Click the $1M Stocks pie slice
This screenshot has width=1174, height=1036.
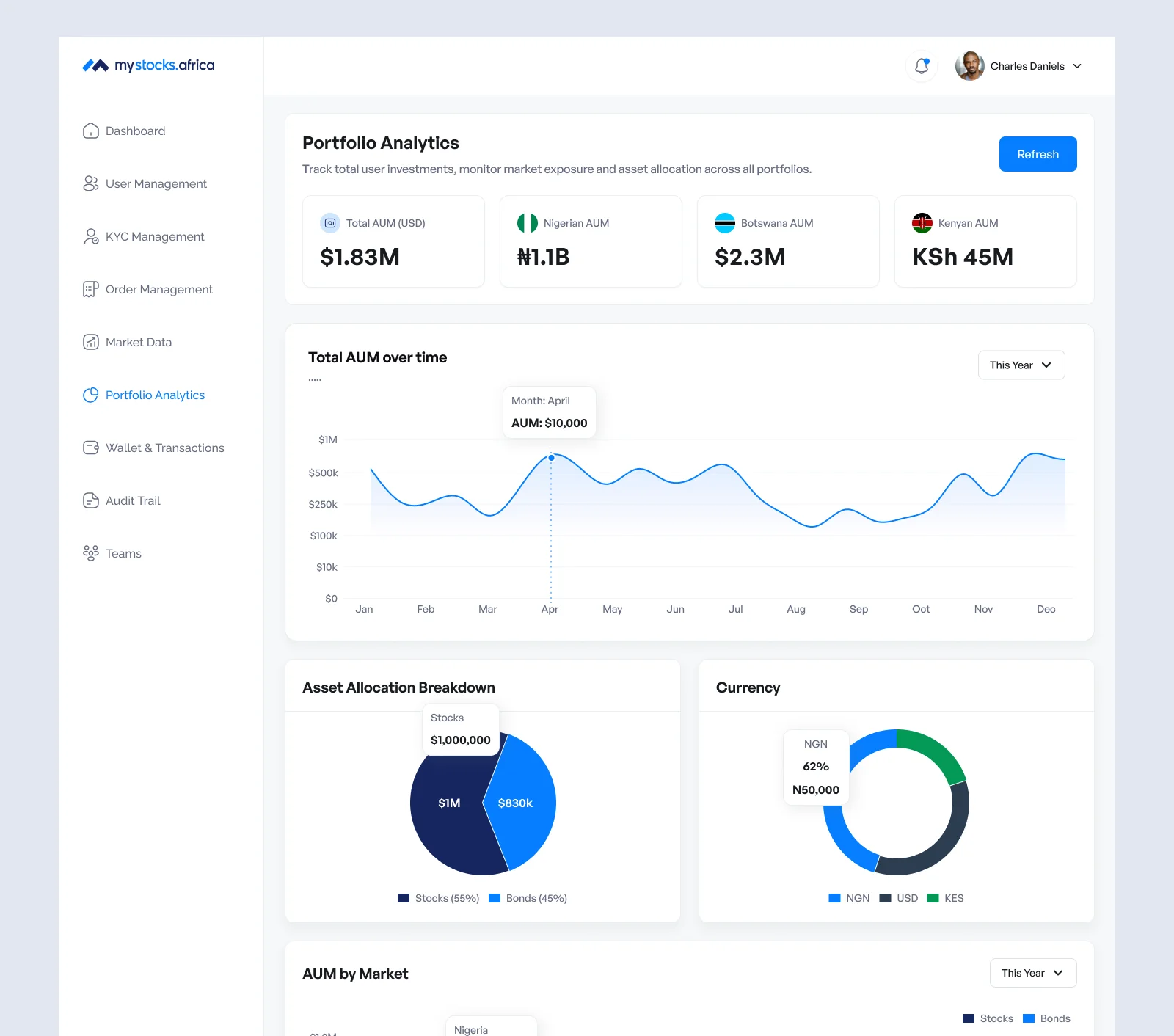coord(449,803)
